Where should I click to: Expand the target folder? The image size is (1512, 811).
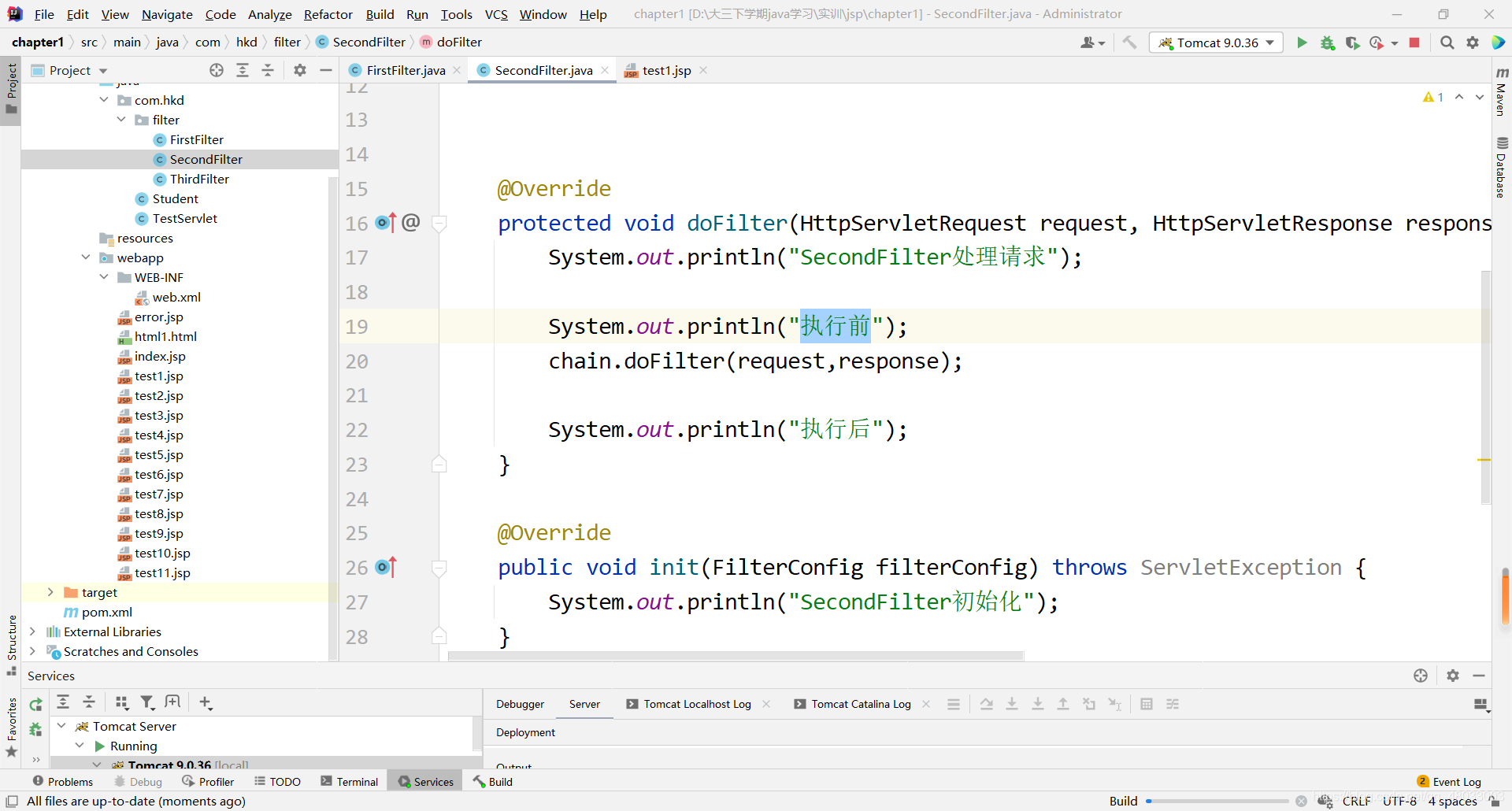(x=50, y=592)
